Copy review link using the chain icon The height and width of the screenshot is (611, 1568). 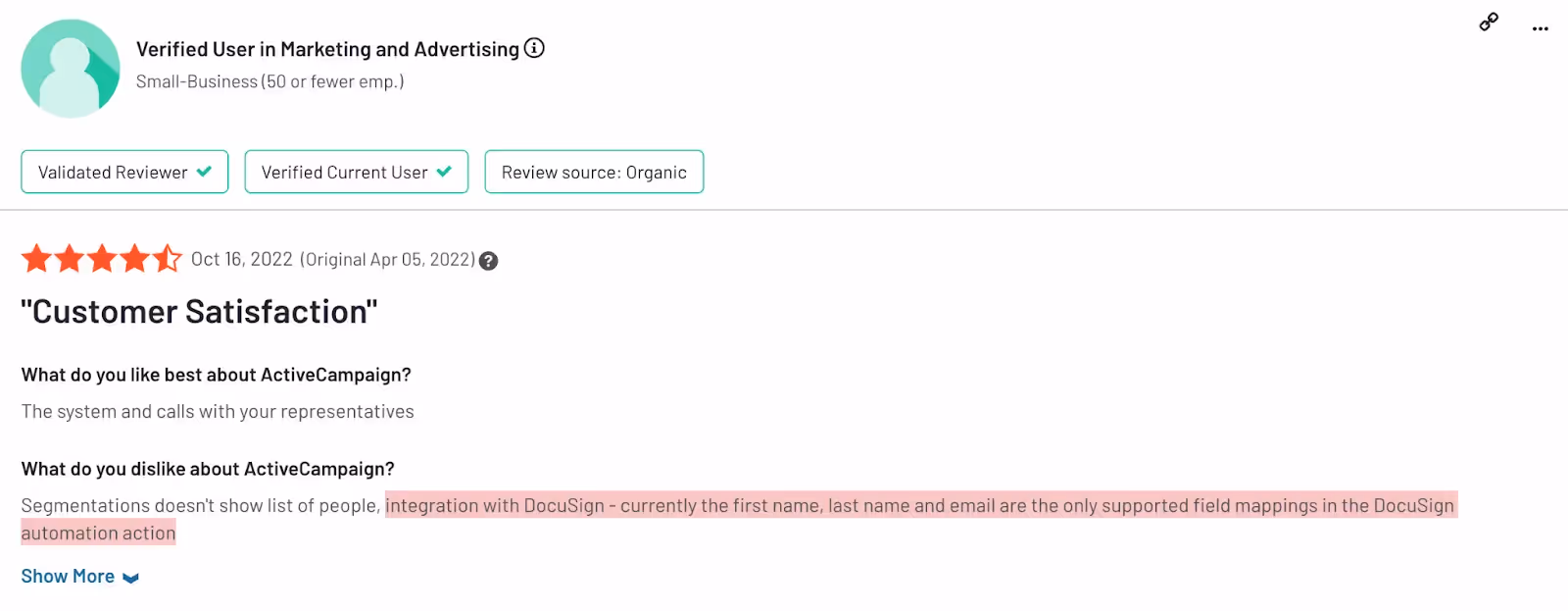click(x=1489, y=22)
